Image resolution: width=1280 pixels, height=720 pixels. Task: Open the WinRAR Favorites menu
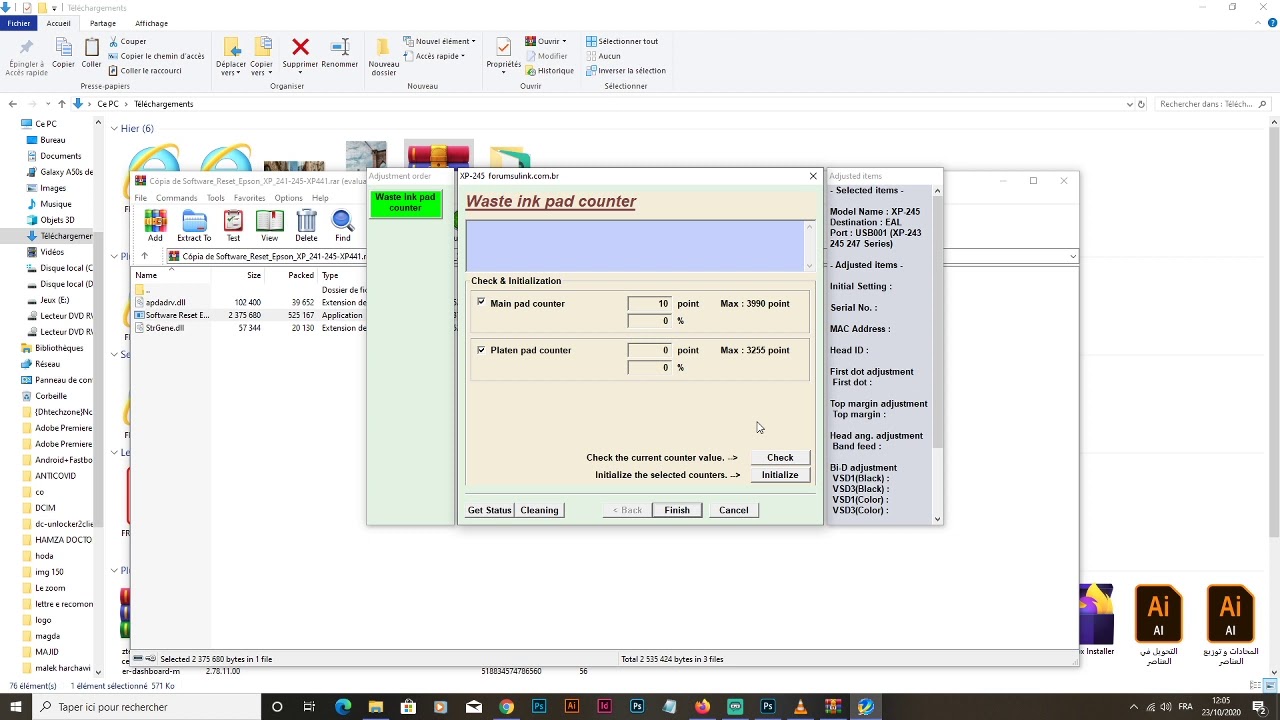tap(250, 198)
